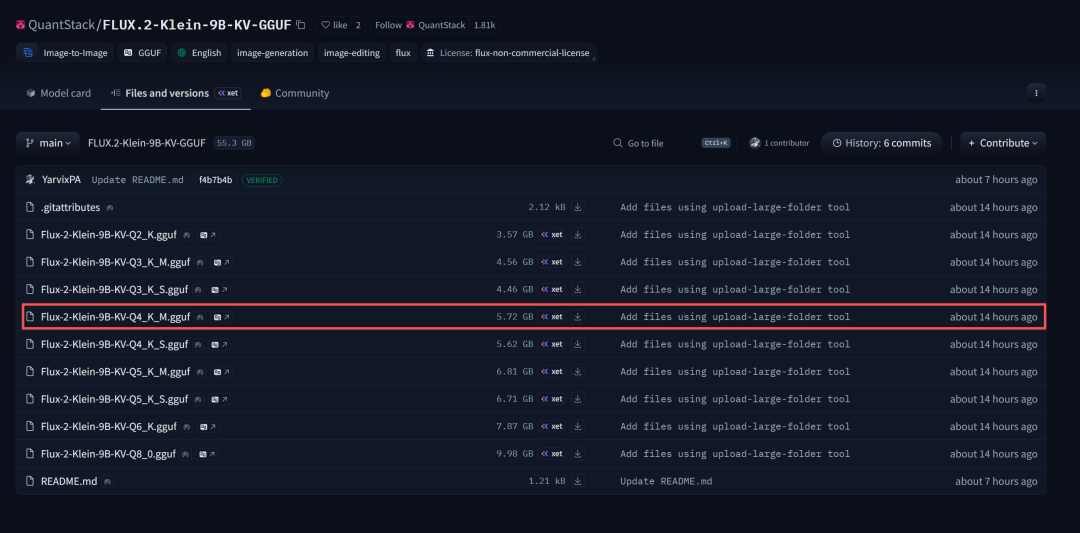Download Flux-2-Klein-9B-KV-Q5_K_S.gguf
Screen dimensions: 1080x533
tap(578, 399)
